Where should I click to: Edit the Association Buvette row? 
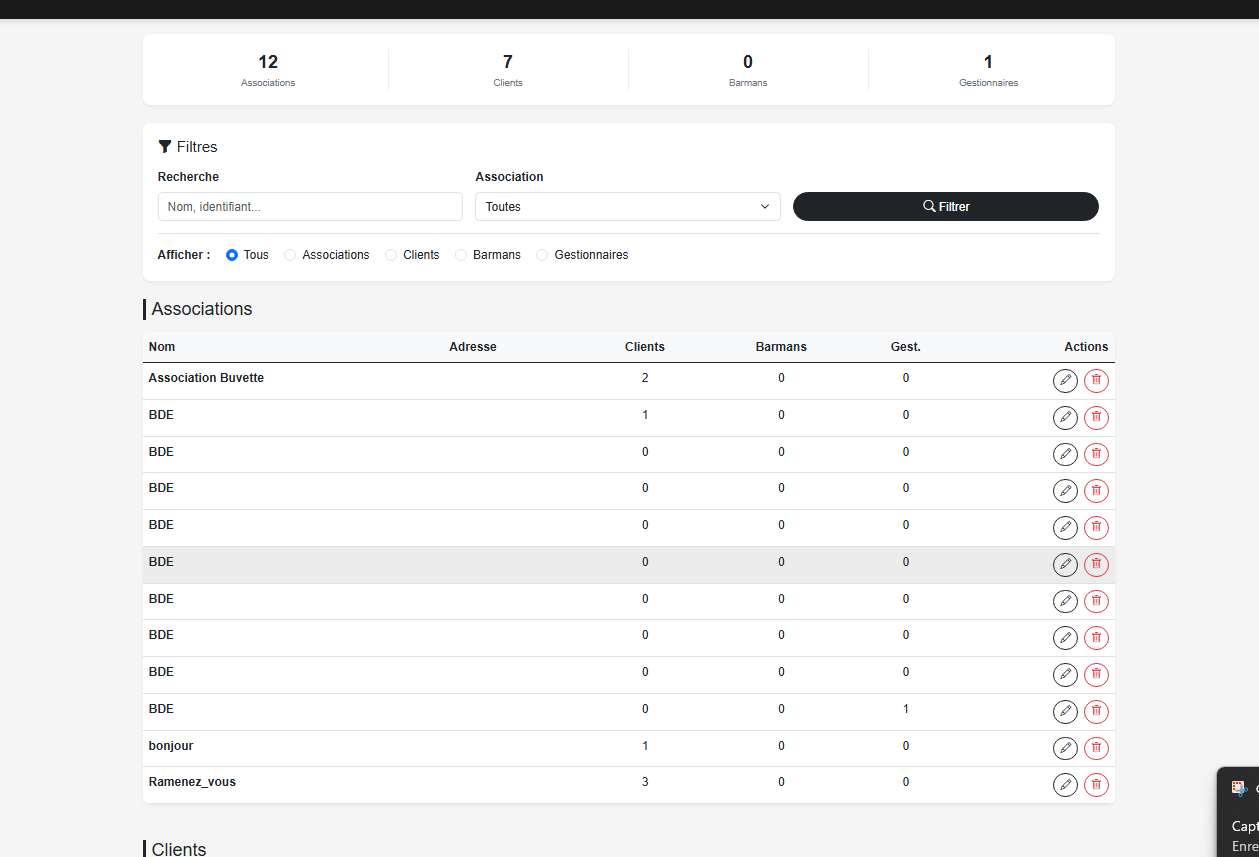click(x=1065, y=381)
